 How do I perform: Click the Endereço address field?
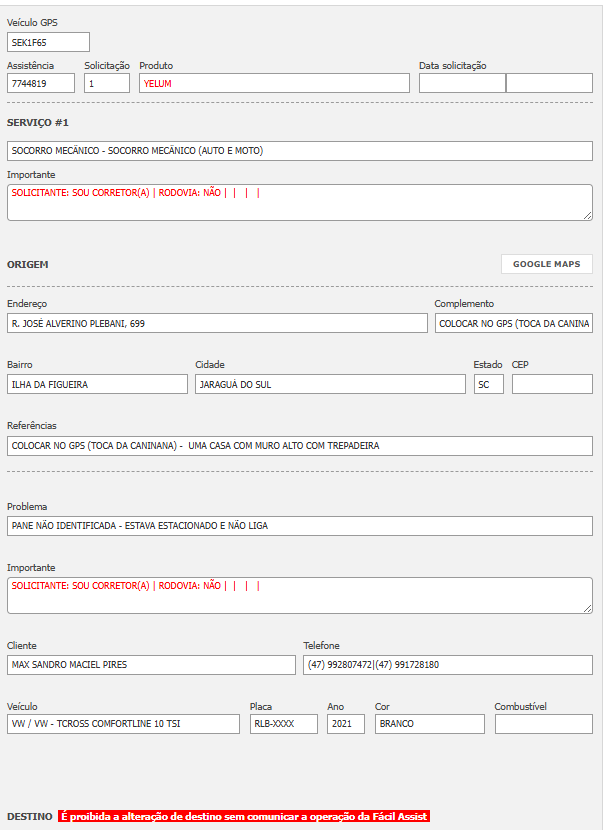point(217,323)
